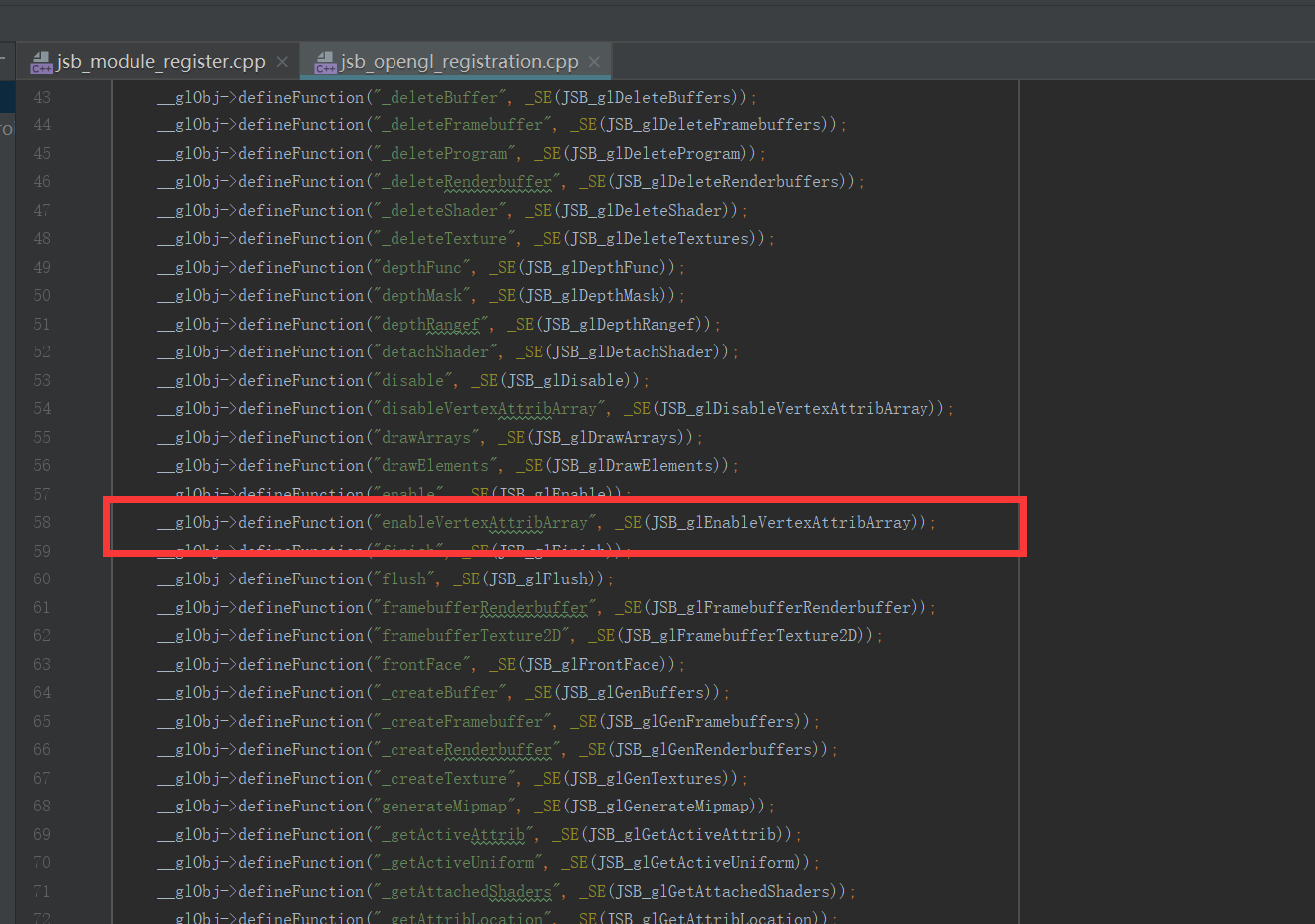1315x924 pixels.
Task: Select the jsb_opengl_registration.cpp tab
Action: click(457, 62)
